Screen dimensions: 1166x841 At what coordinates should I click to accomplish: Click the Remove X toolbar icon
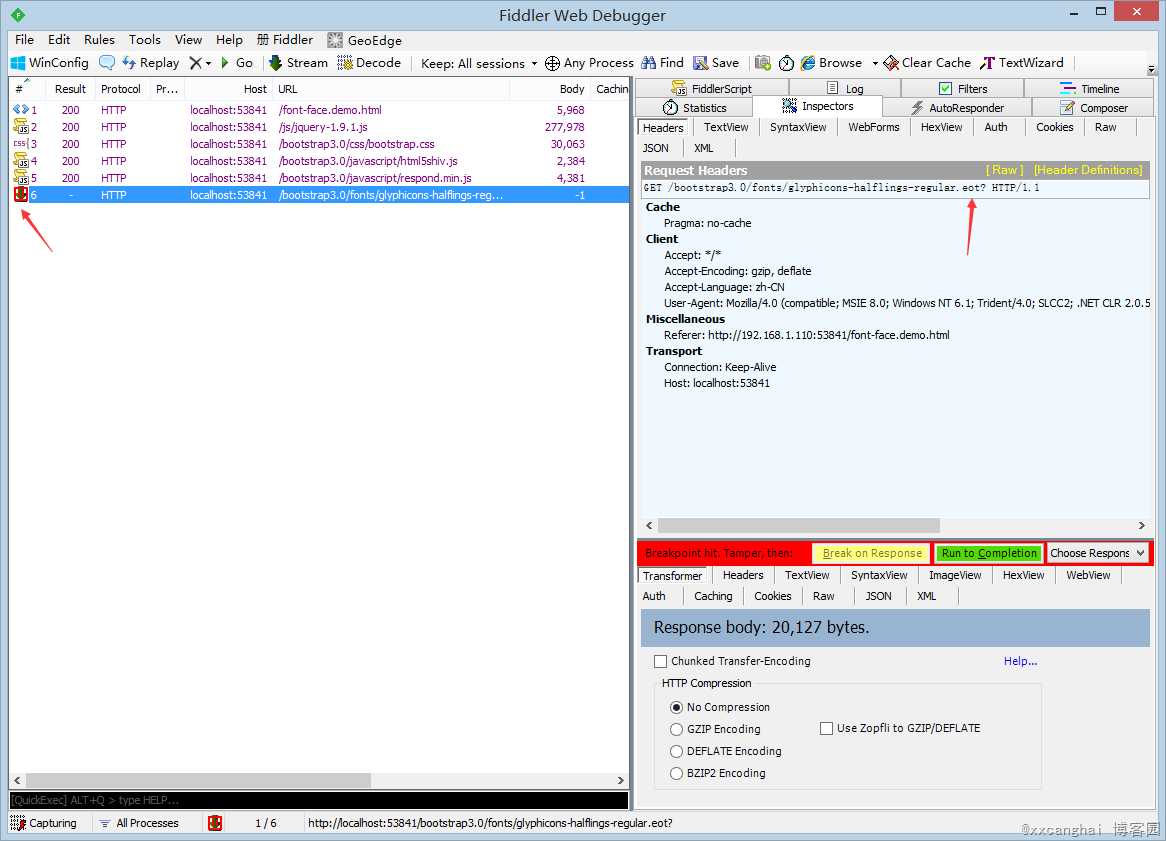tap(196, 63)
